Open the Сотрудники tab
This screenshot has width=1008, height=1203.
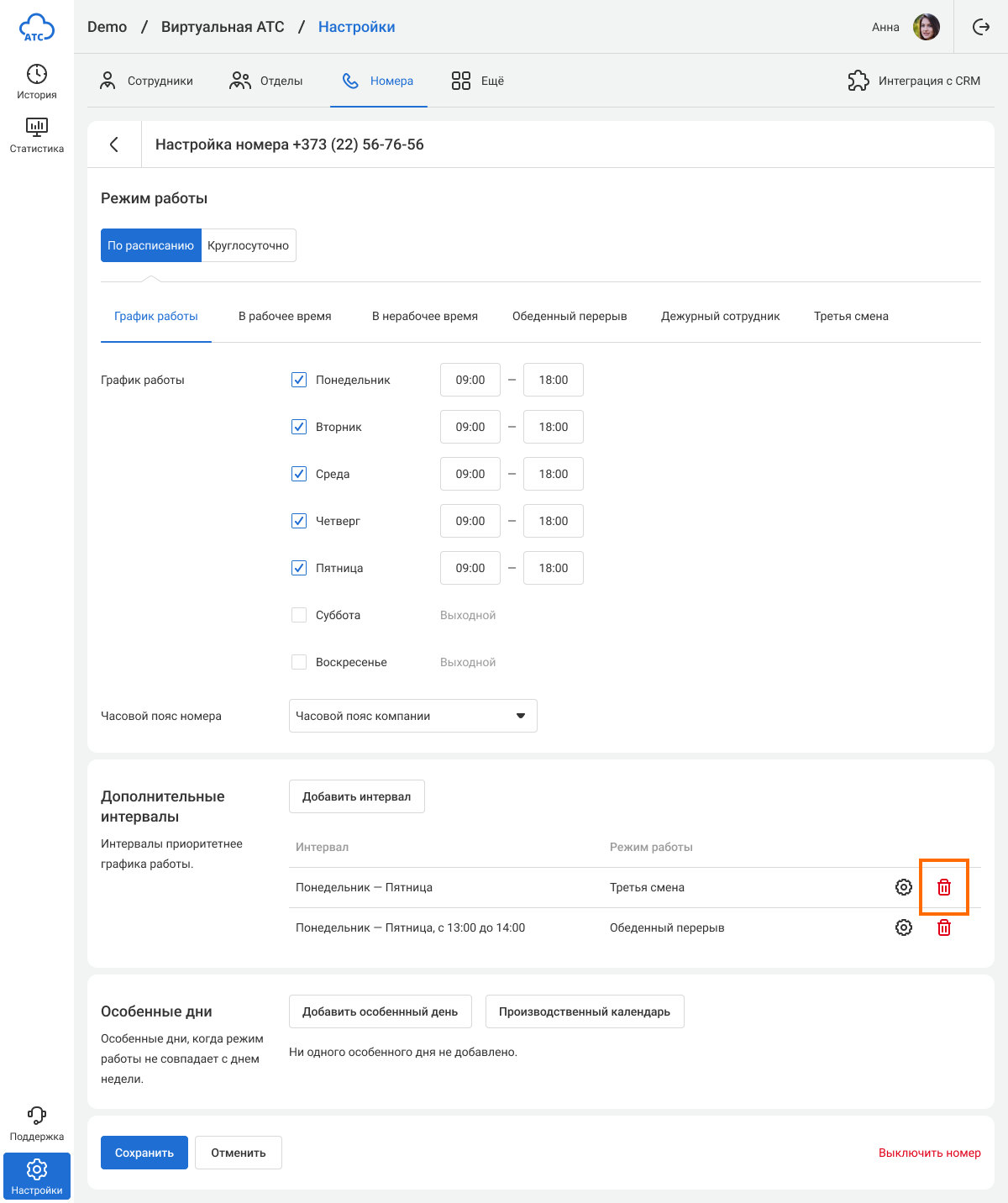coord(147,81)
